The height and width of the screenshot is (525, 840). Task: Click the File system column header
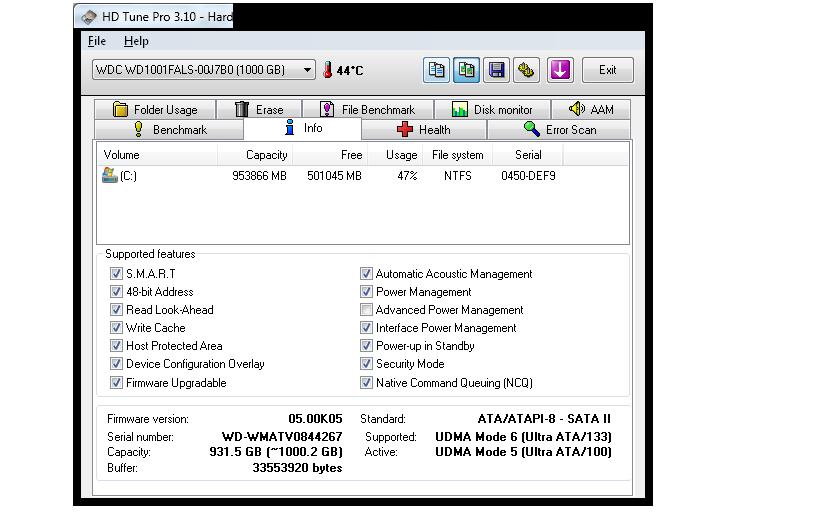coord(457,155)
